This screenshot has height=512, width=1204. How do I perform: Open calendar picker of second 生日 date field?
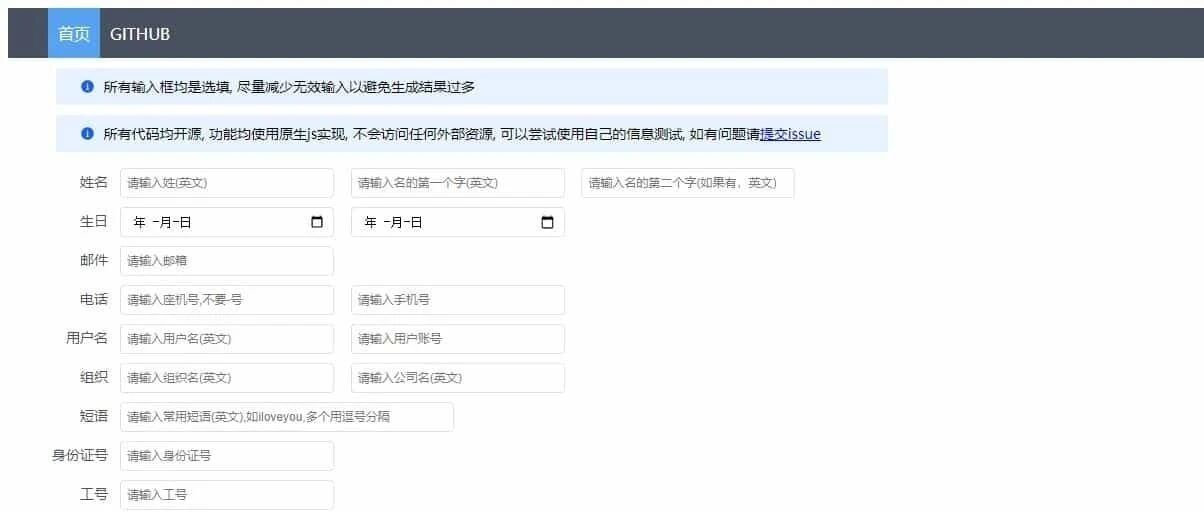pos(547,222)
